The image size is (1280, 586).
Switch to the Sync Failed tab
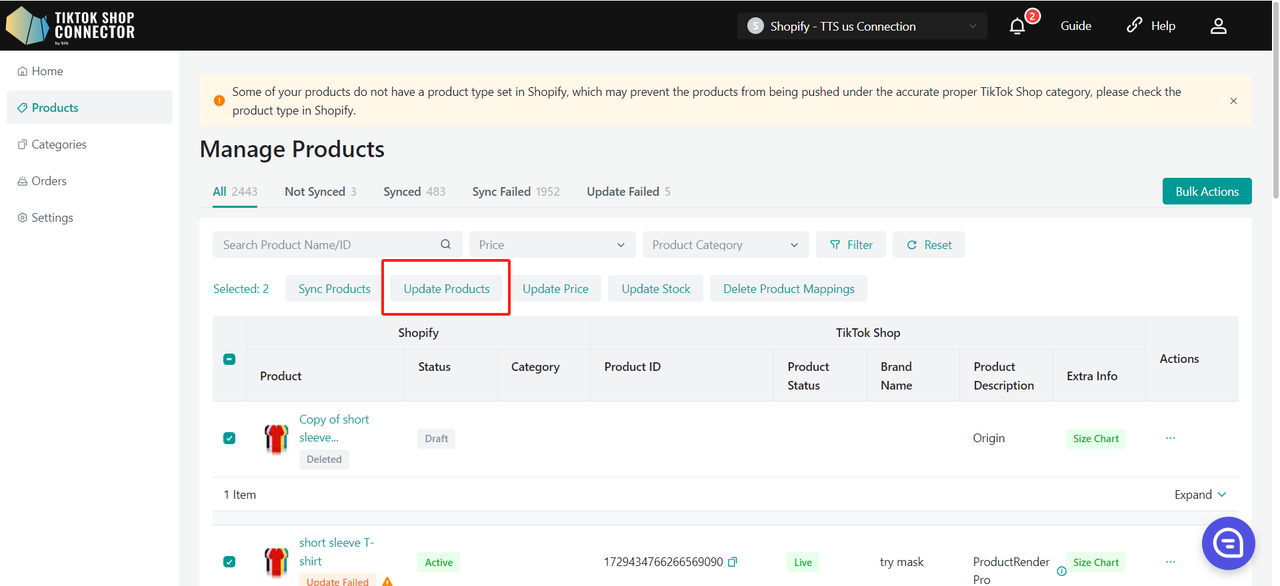pyautogui.click(x=515, y=192)
